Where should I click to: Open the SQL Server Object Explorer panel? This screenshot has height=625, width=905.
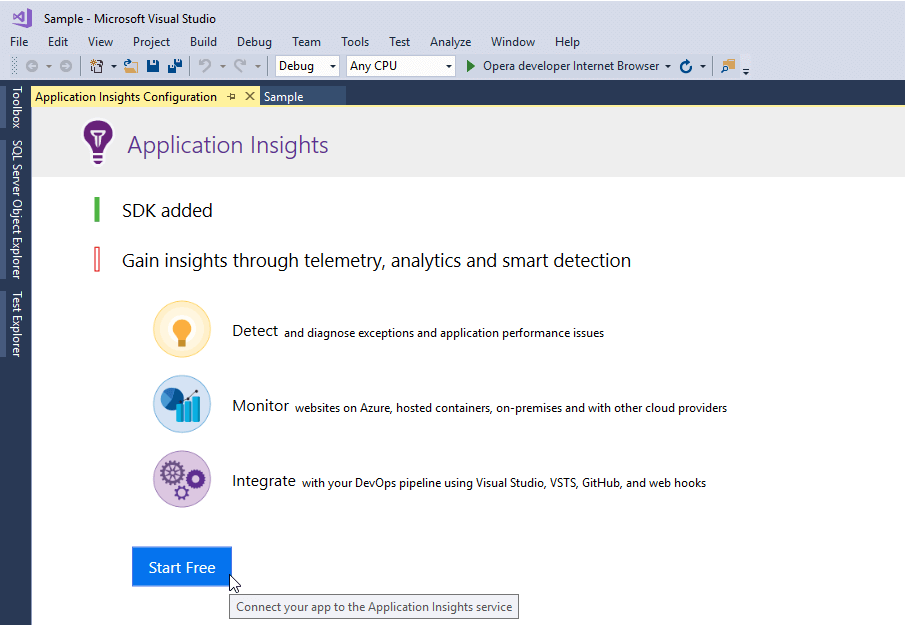[16, 209]
